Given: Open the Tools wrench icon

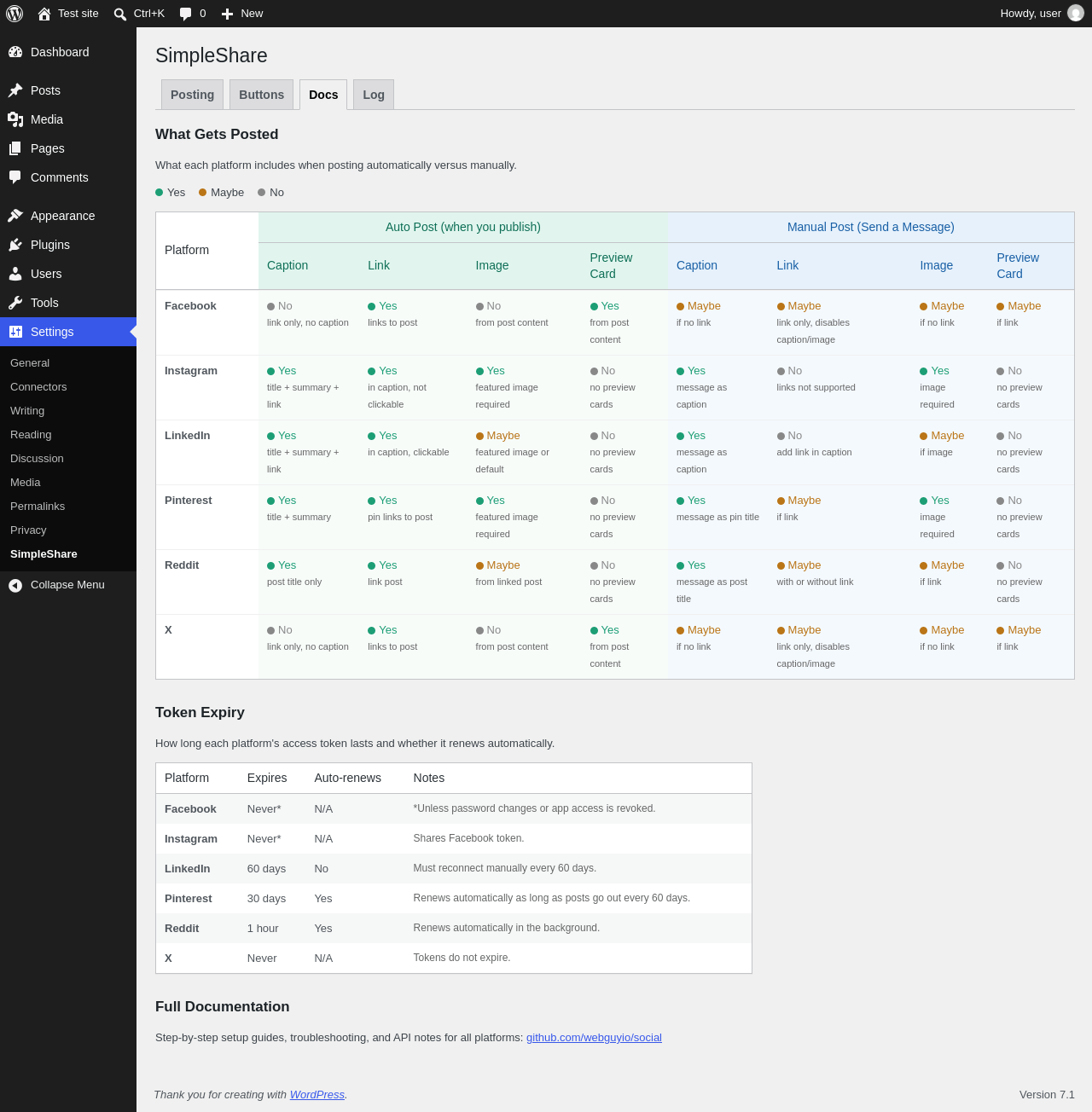Looking at the screenshot, I should tap(15, 303).
